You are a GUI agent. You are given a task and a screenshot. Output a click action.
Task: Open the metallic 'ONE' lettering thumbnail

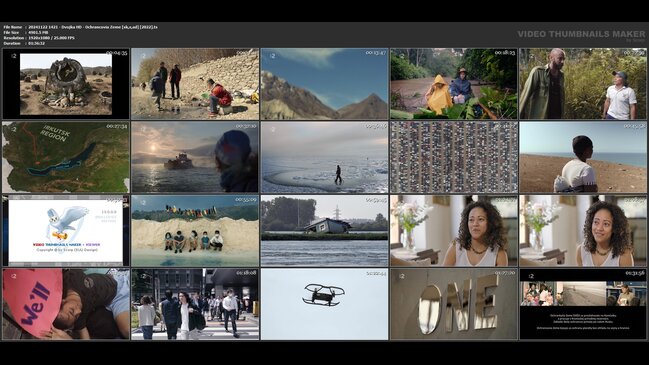pos(454,304)
